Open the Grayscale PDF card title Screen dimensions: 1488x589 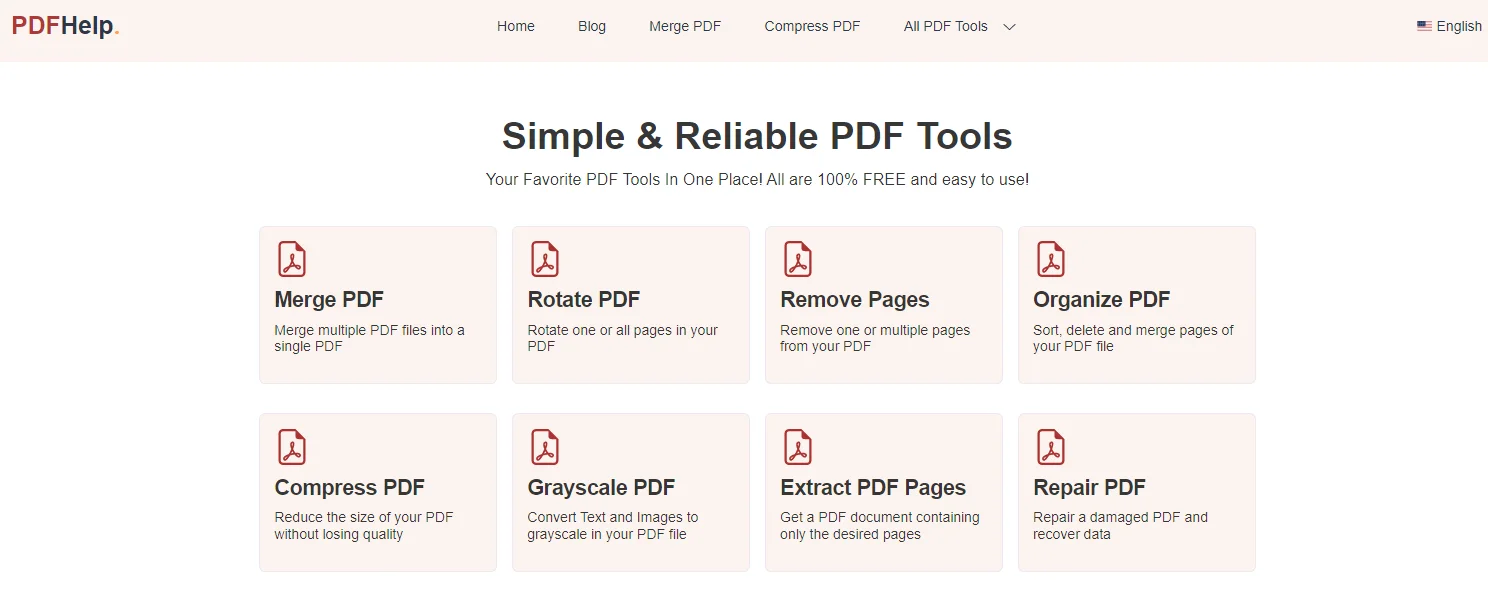coord(601,488)
